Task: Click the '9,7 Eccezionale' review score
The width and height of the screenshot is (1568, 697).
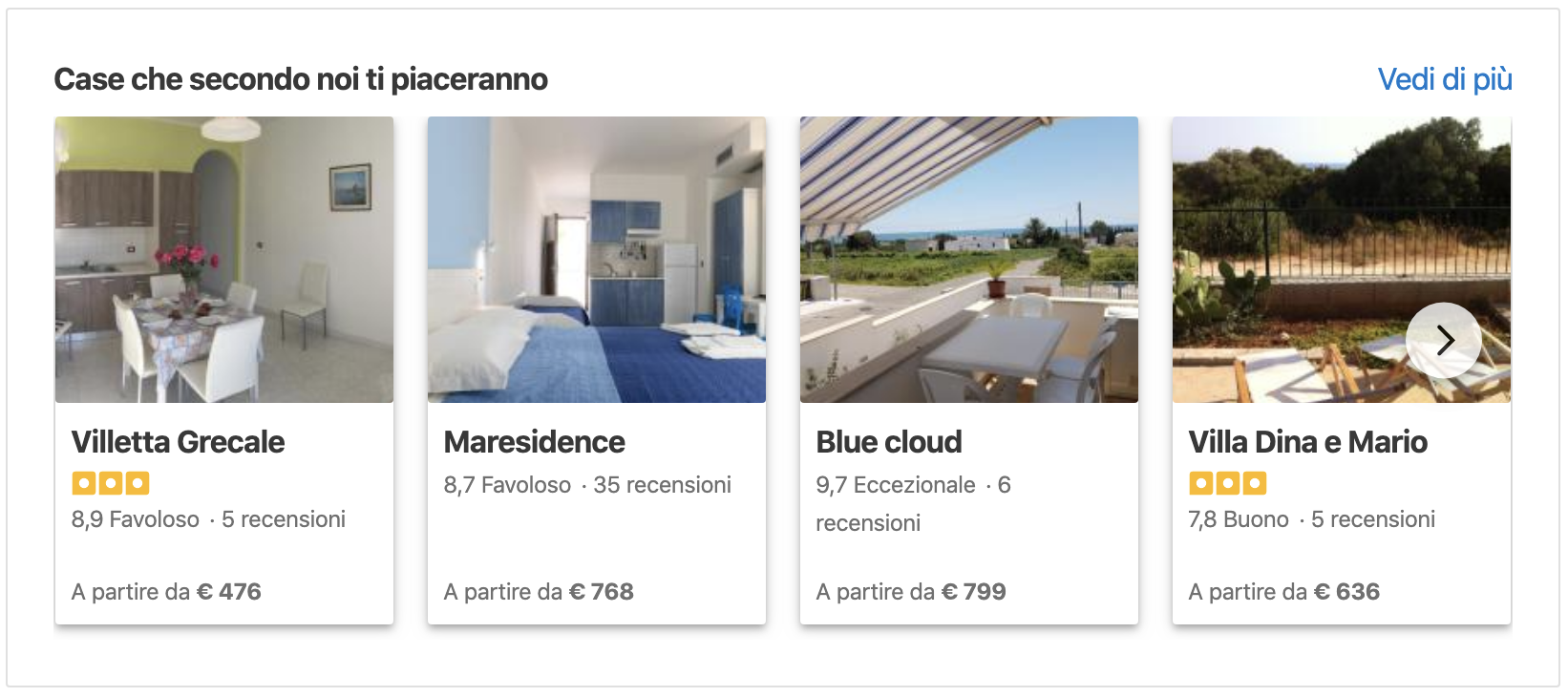Action: (x=896, y=485)
